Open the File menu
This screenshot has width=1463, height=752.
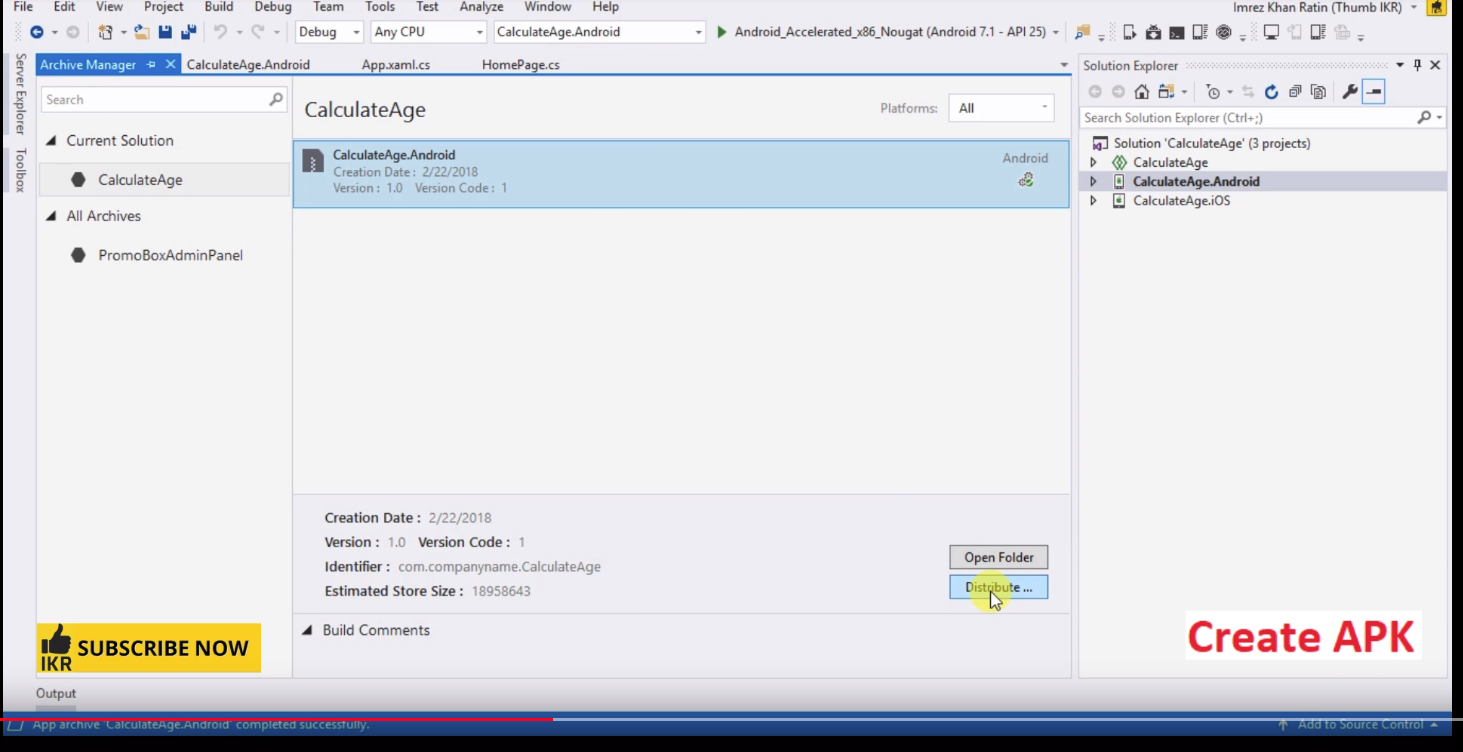click(23, 7)
